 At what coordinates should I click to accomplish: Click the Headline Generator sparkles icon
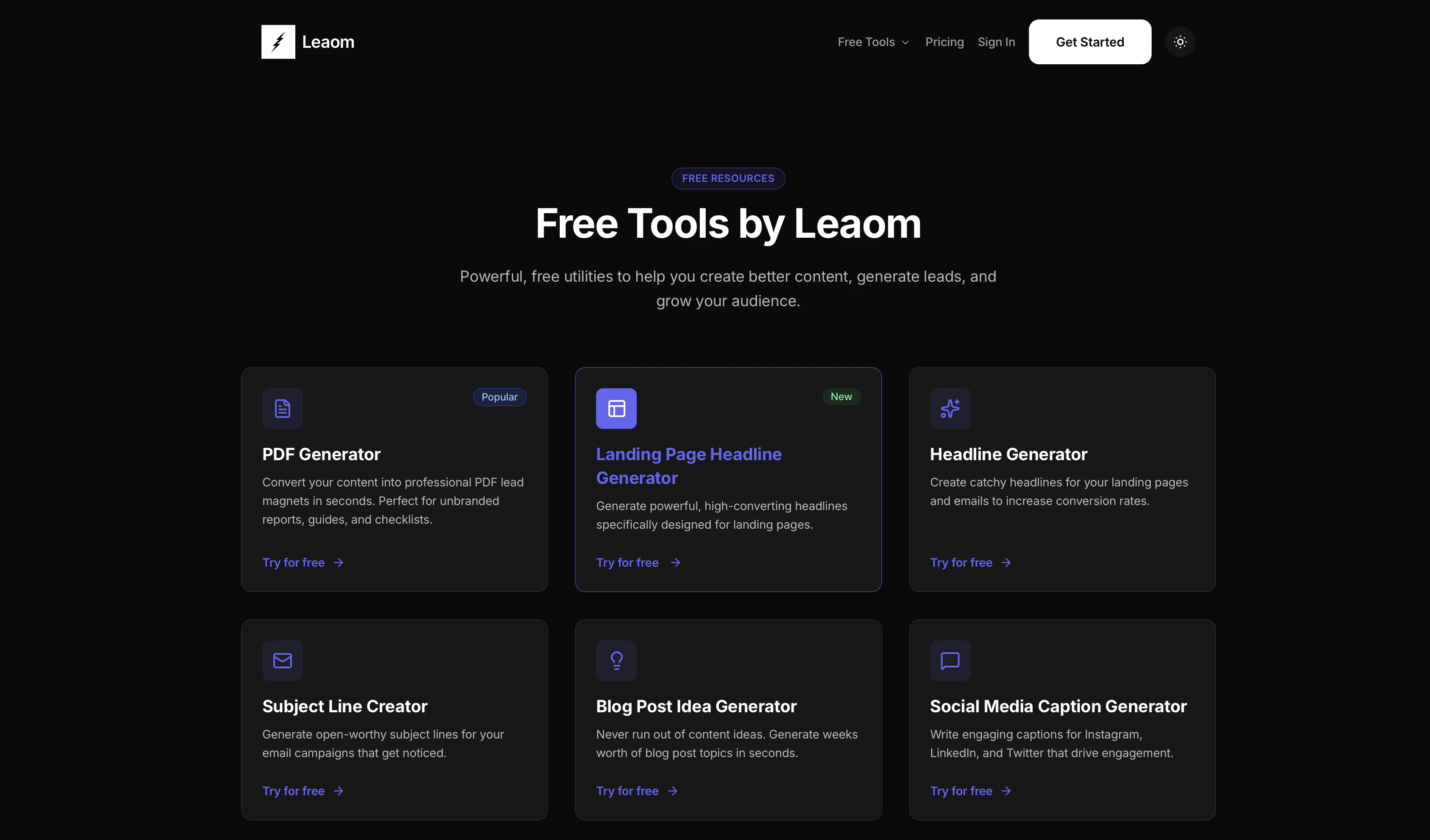950,409
